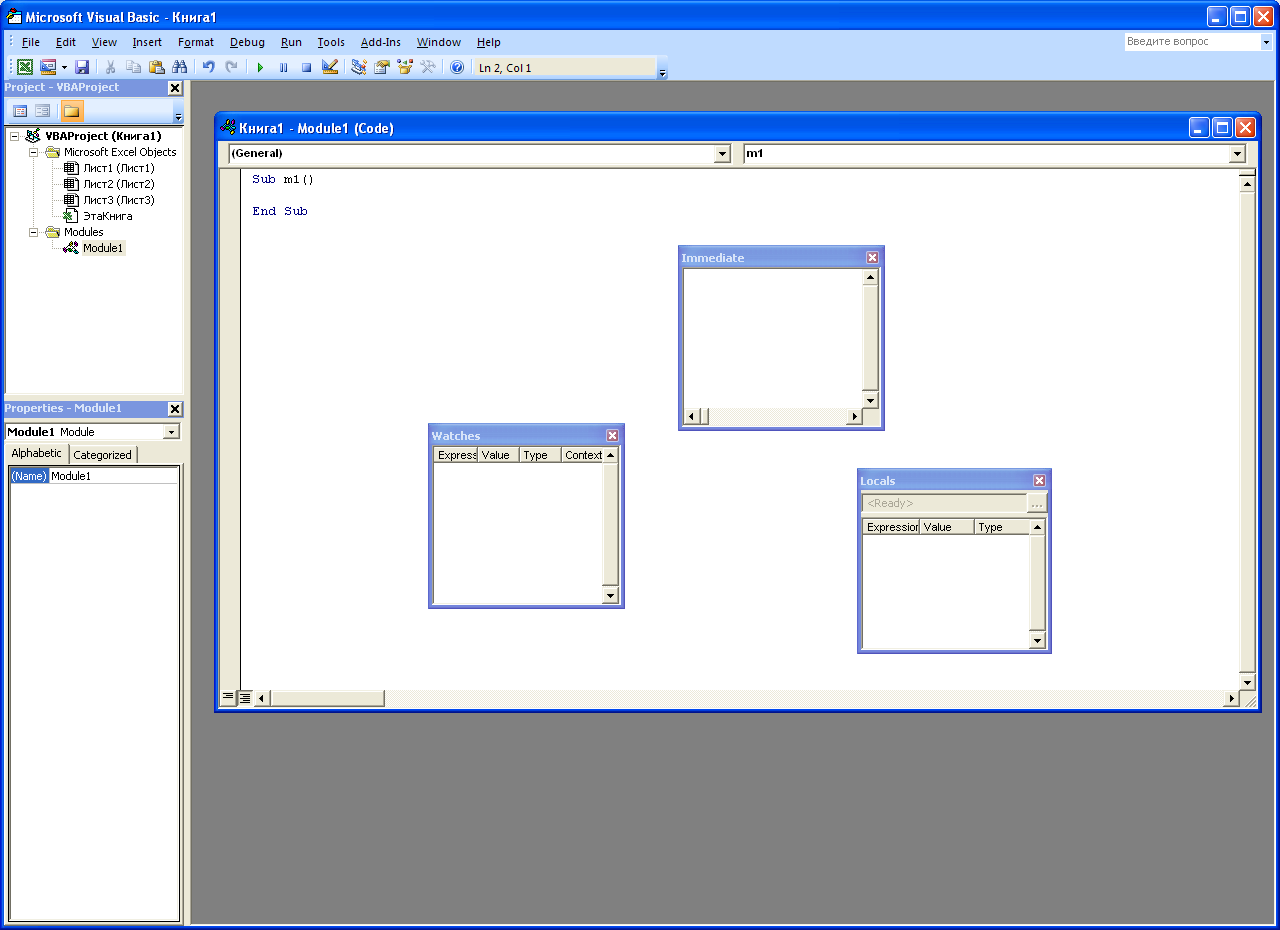
Task: Close the Properties - Module1 panel
Action: 175,409
